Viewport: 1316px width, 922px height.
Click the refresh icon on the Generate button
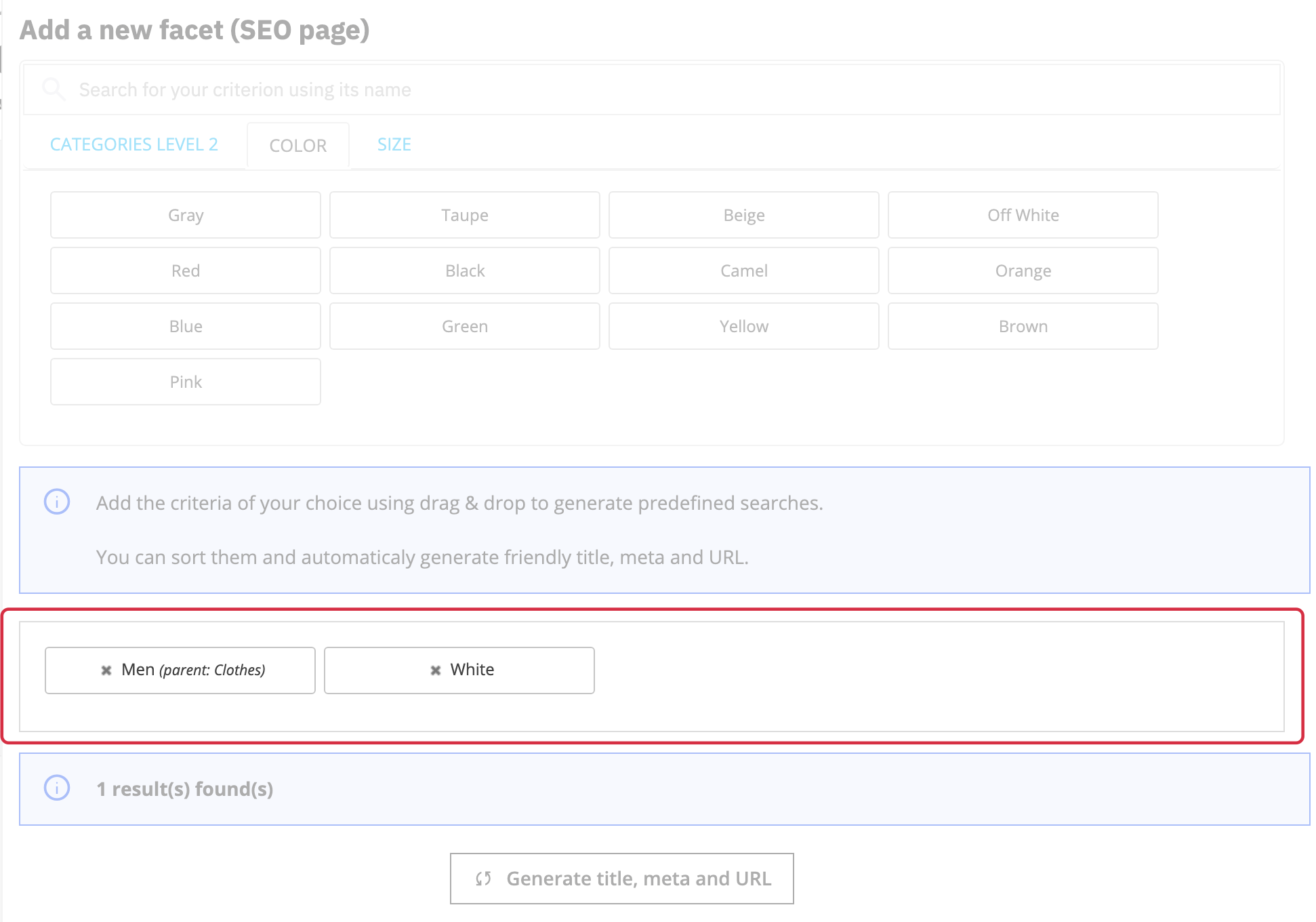click(483, 879)
